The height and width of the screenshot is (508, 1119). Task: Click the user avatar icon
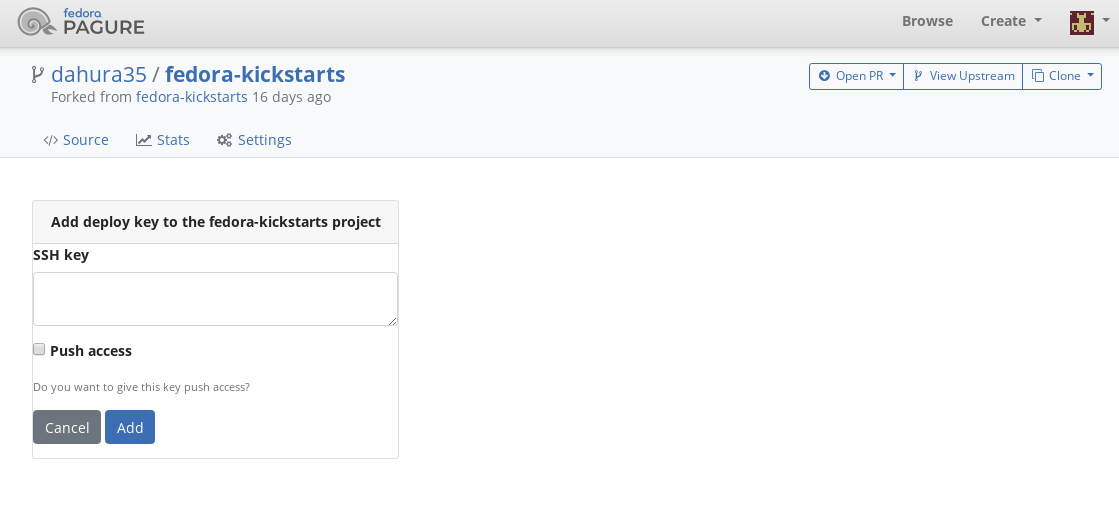click(x=1081, y=22)
